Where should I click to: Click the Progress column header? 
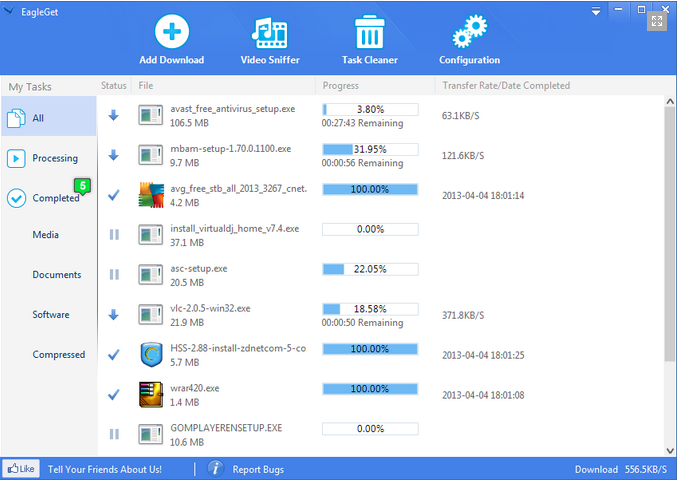click(x=341, y=86)
